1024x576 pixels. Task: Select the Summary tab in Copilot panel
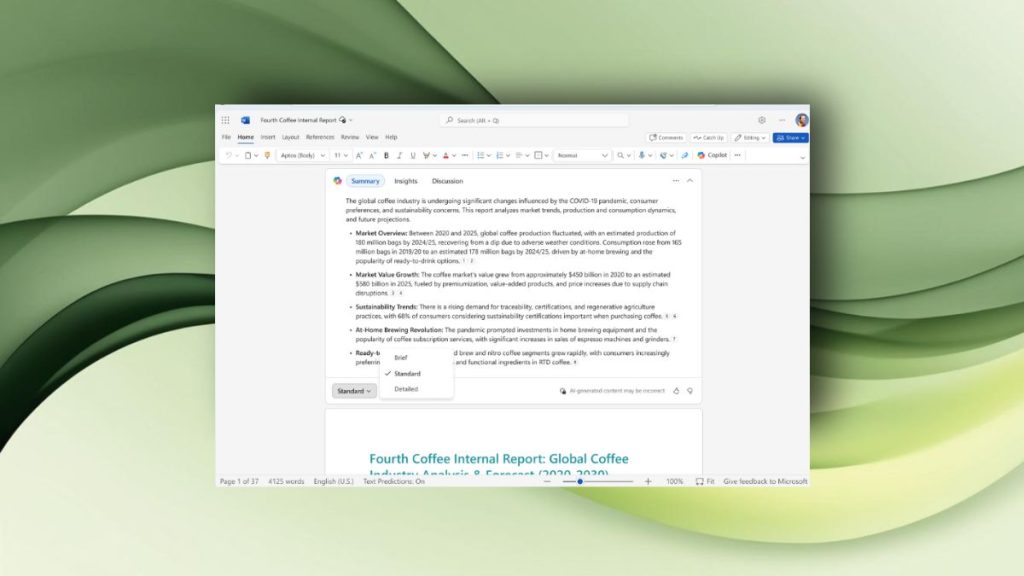pos(365,181)
